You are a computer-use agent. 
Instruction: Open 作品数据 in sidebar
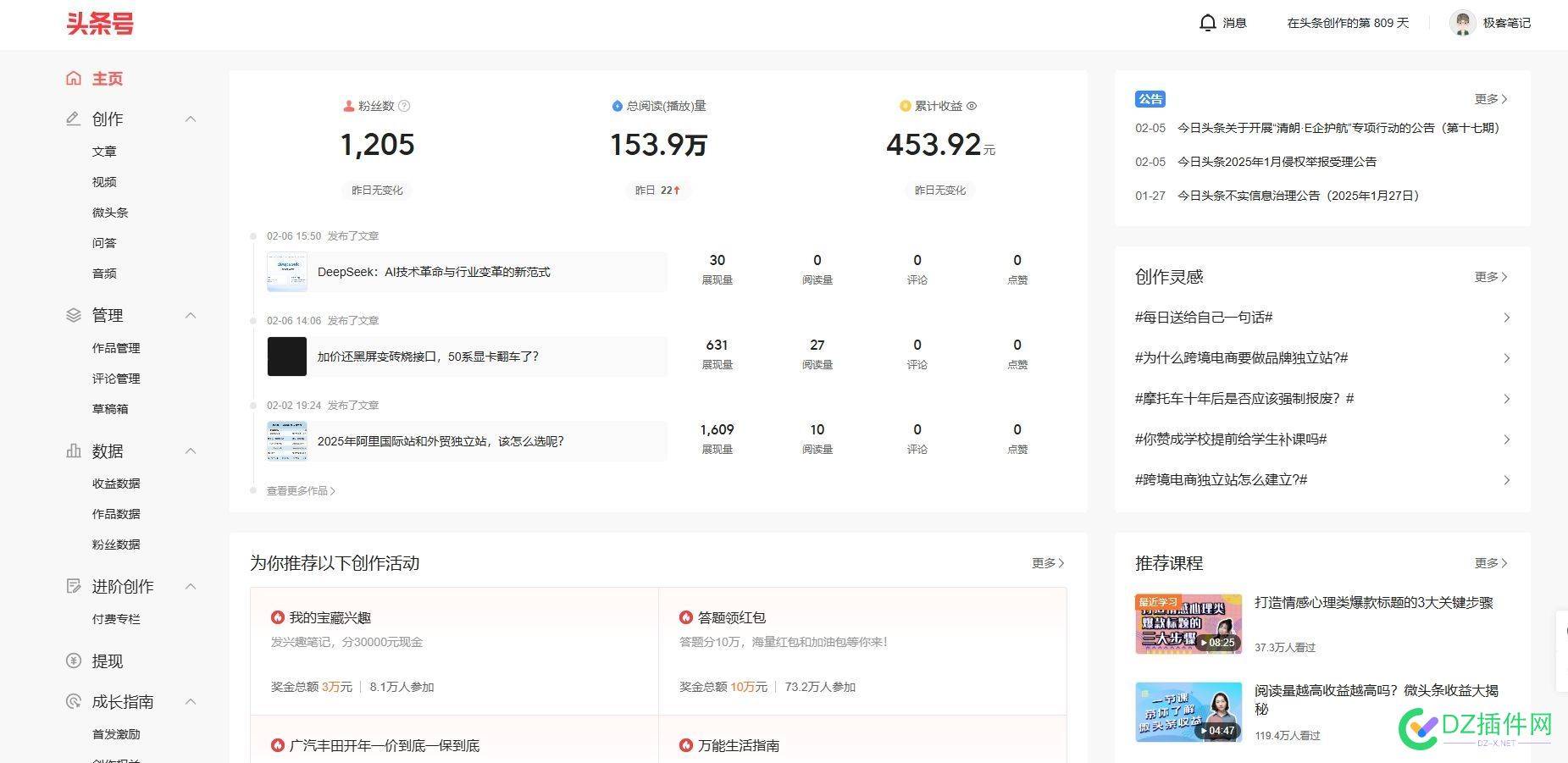coord(116,514)
